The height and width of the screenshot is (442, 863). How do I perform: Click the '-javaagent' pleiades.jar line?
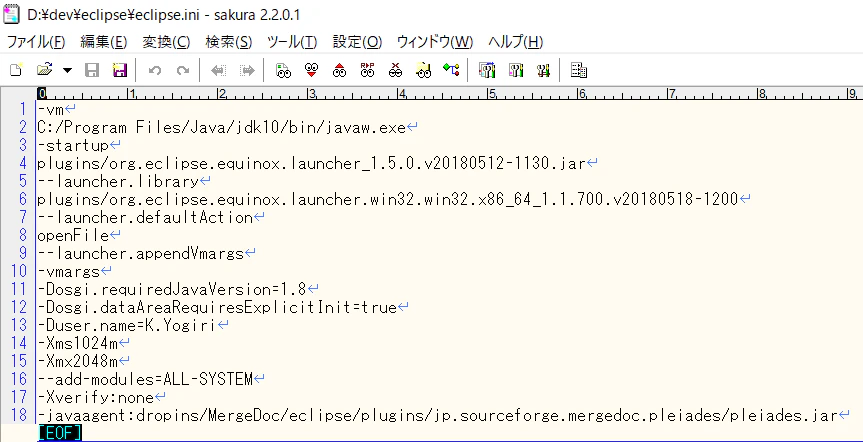[x=437, y=414]
